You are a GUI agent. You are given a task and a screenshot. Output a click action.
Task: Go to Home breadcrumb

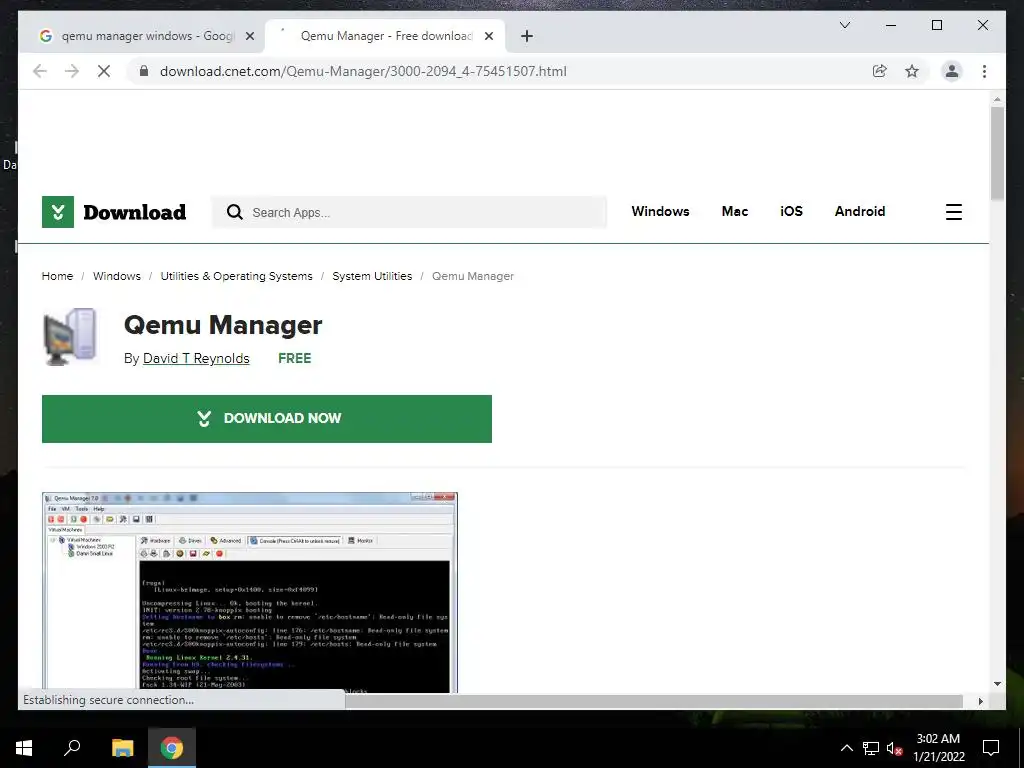(x=57, y=276)
